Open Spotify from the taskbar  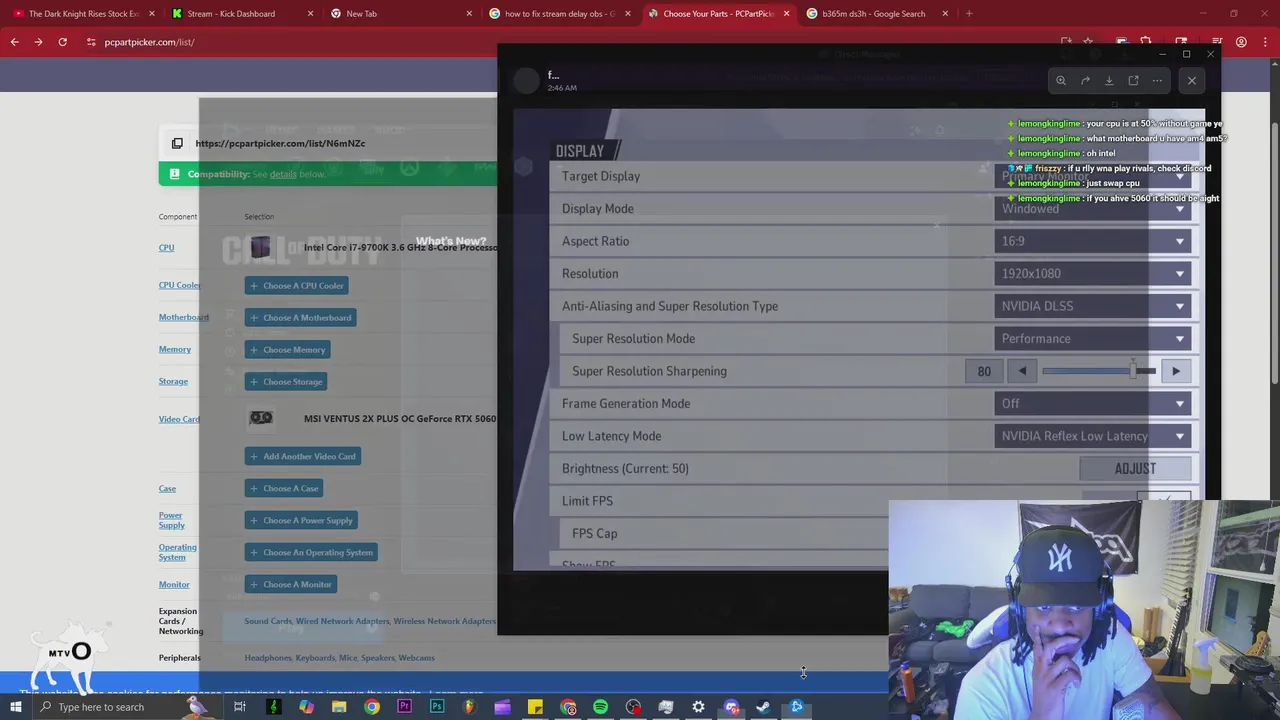tap(600, 707)
